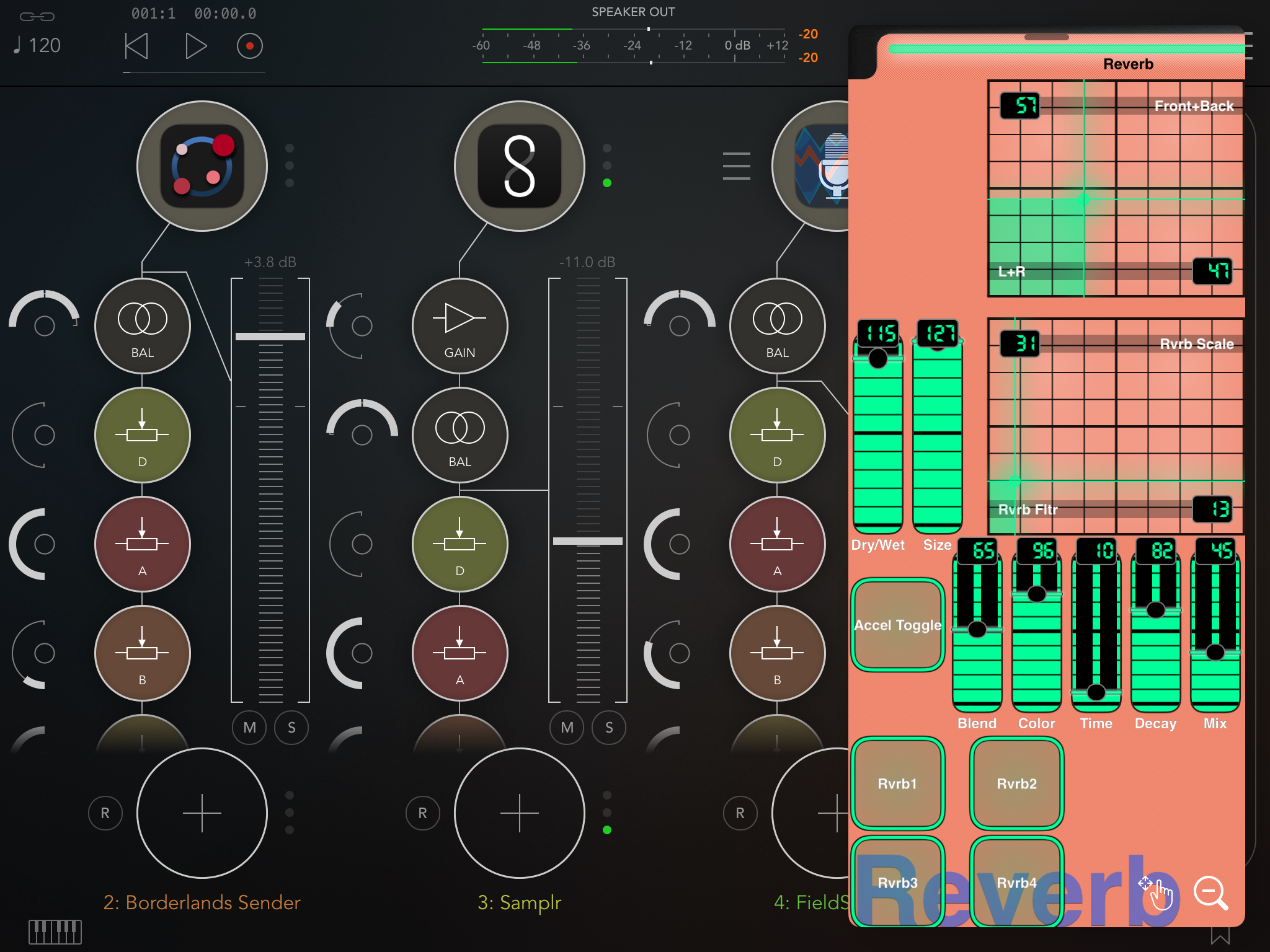
Task: Tap the GAIN node on Samplr channel
Action: (x=460, y=326)
